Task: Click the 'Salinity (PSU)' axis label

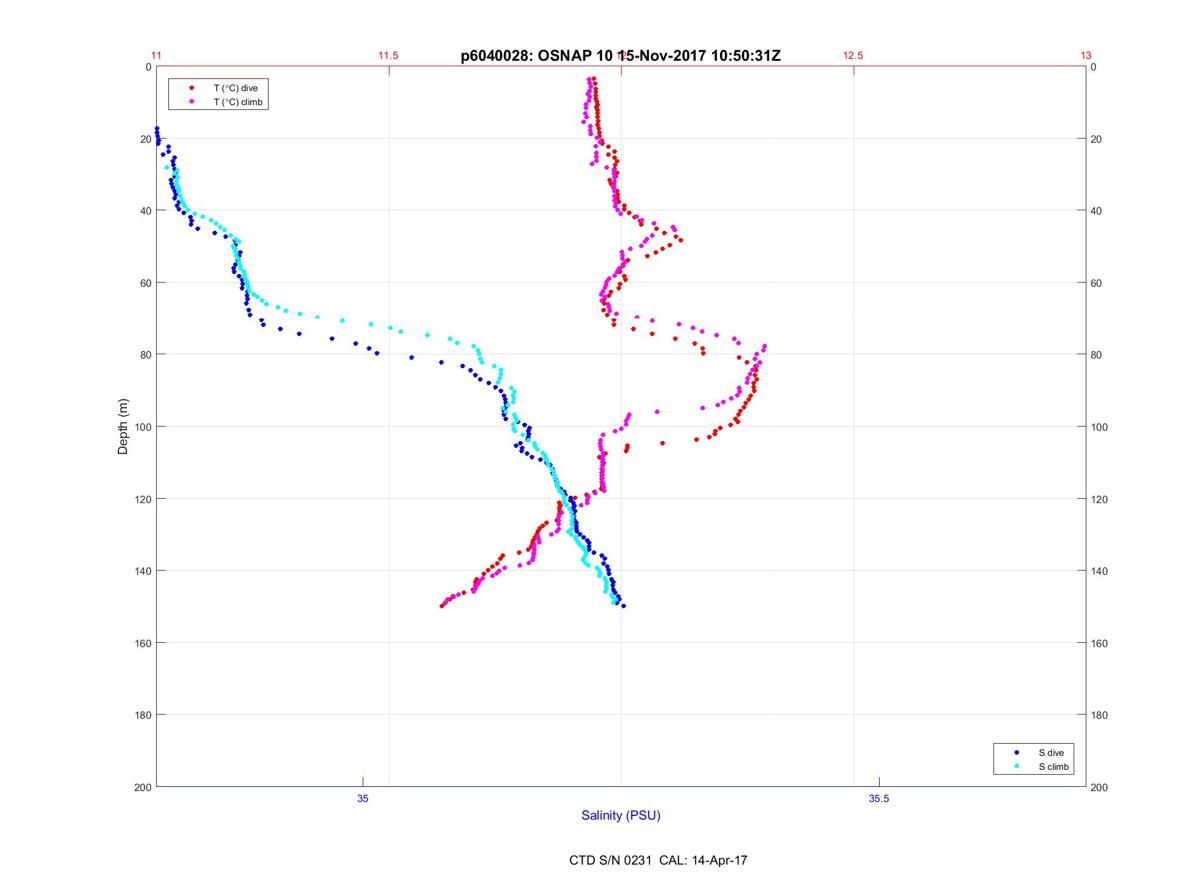Action: (621, 816)
